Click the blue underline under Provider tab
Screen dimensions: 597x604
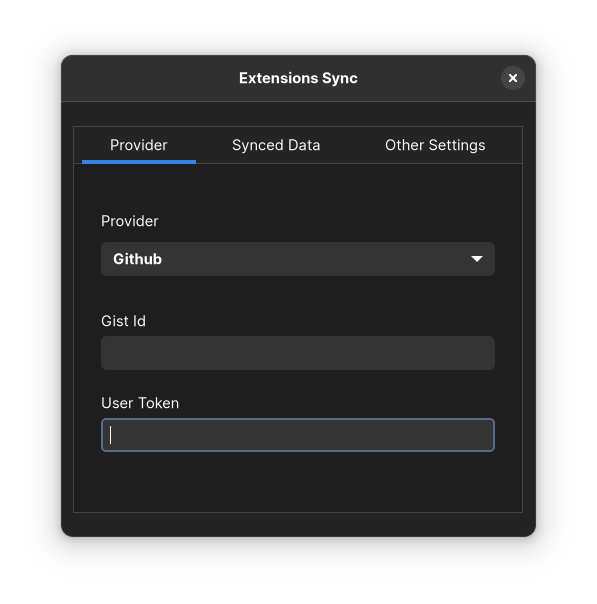pos(139,162)
